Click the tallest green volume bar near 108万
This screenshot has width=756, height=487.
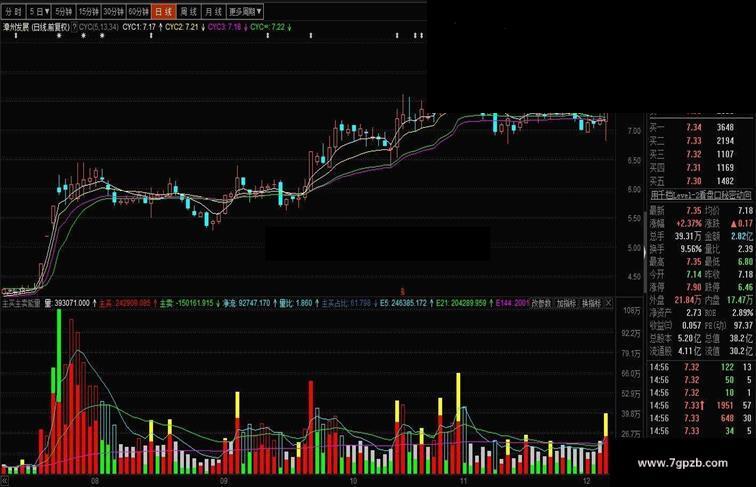coord(59,356)
